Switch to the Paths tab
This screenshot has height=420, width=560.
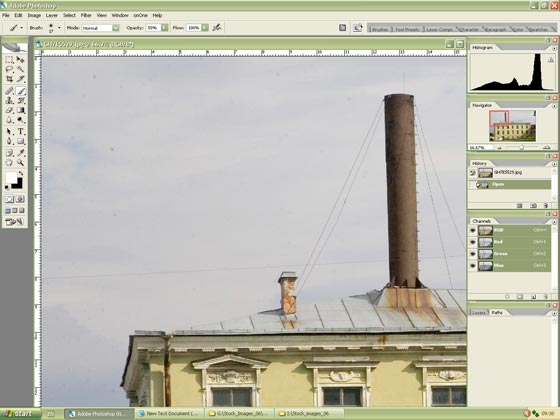point(497,312)
